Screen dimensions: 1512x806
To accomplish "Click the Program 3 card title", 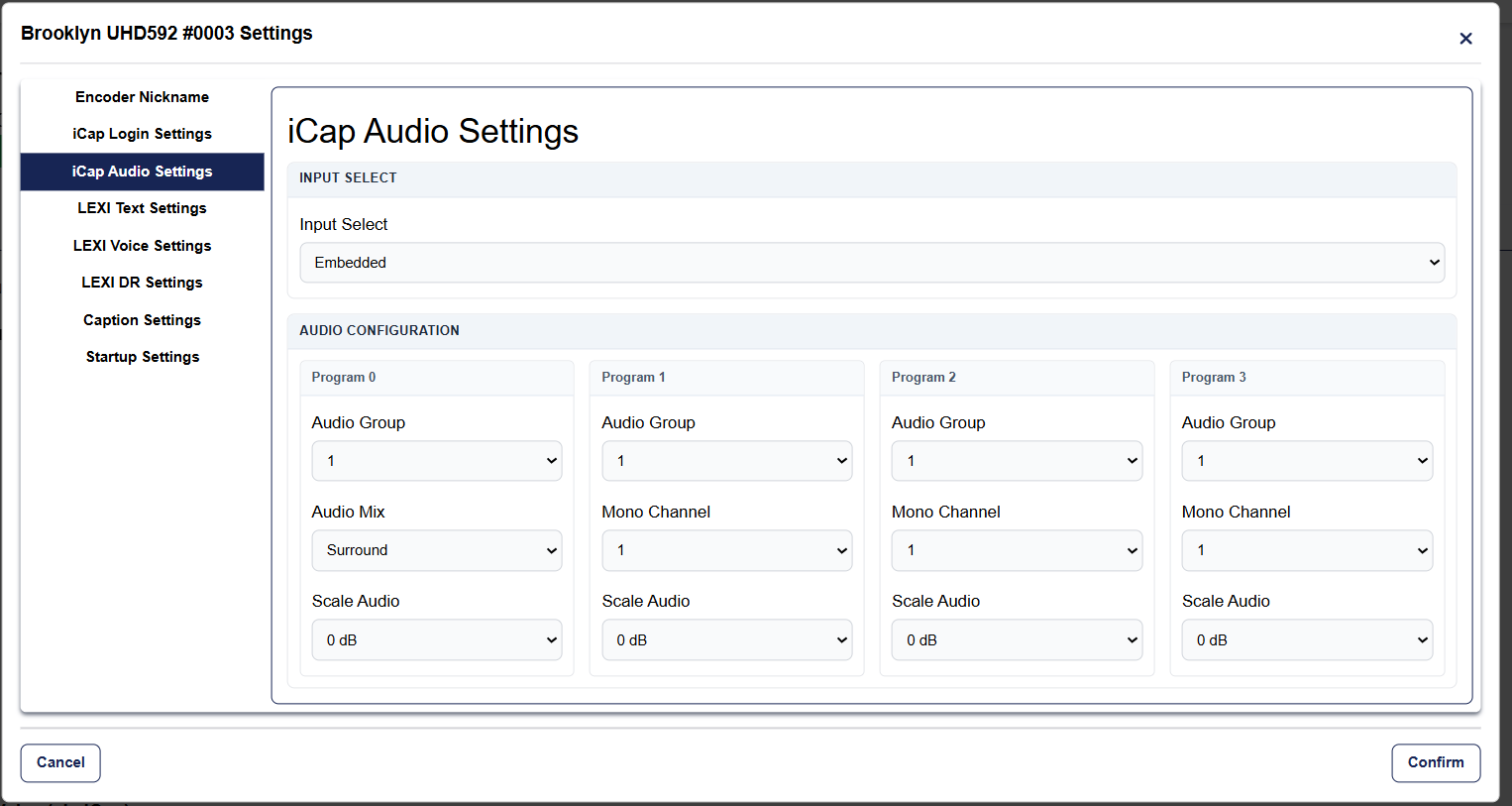I will [x=1214, y=377].
